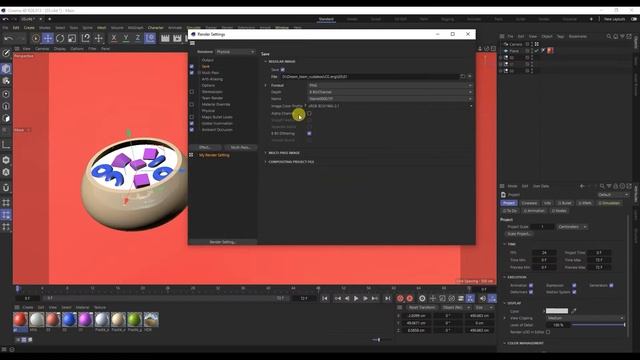Toggle the Ambient Occlusion checkbox
Viewport: 640px width, 360px height.
pyautogui.click(x=192, y=130)
